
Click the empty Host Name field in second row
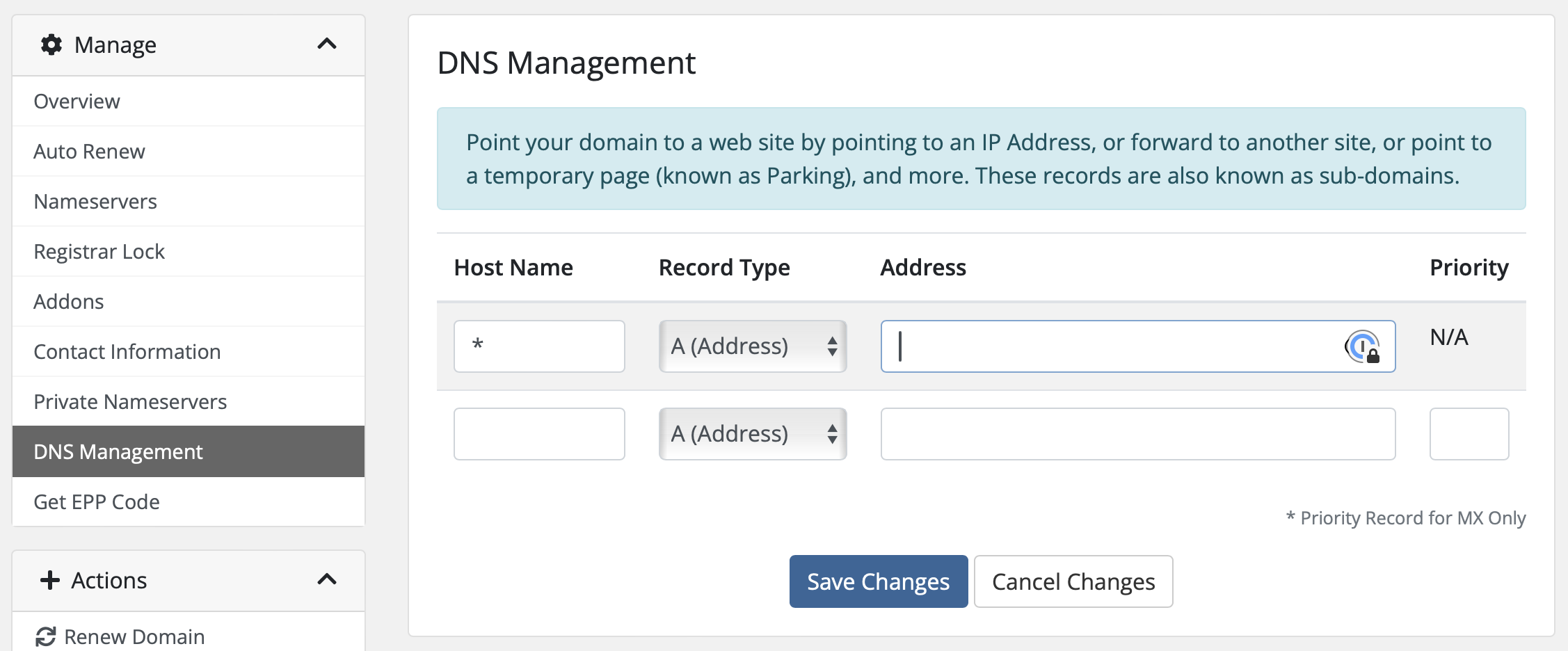coord(539,434)
